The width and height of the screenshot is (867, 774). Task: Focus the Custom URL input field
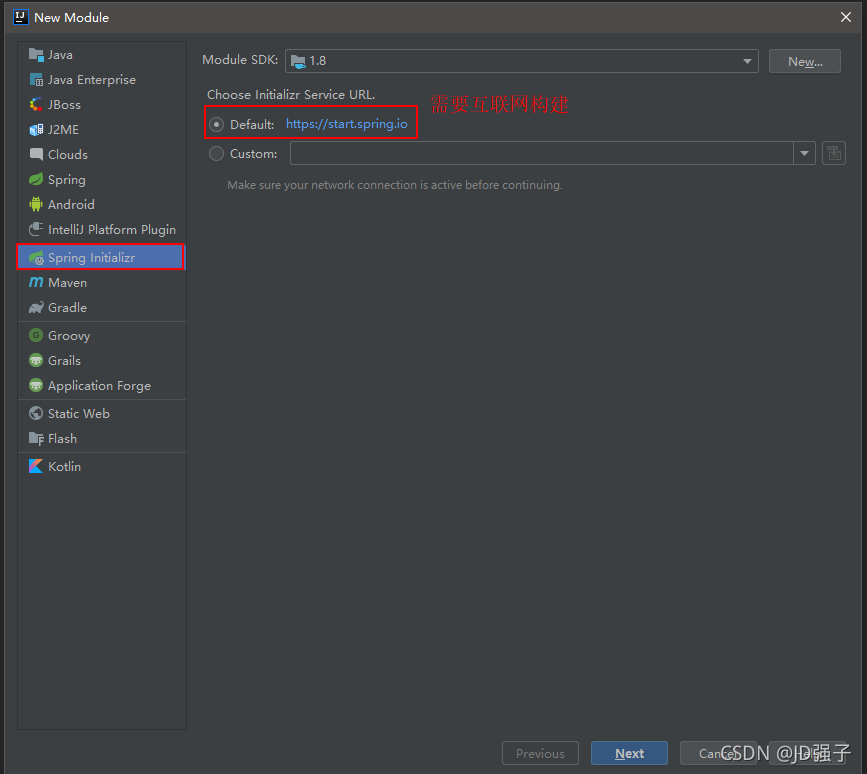pyautogui.click(x=542, y=153)
